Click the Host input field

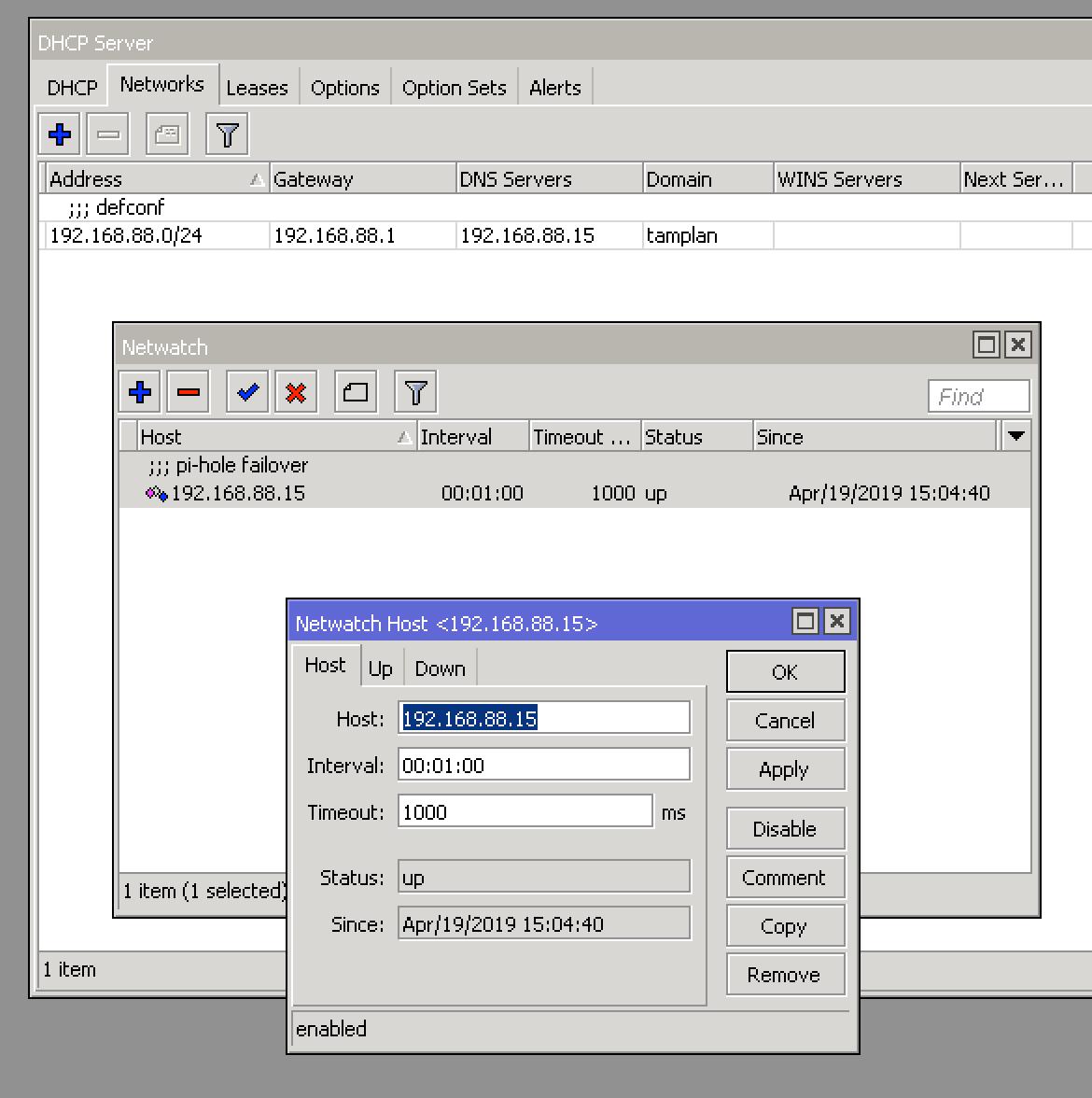pyautogui.click(x=544, y=719)
